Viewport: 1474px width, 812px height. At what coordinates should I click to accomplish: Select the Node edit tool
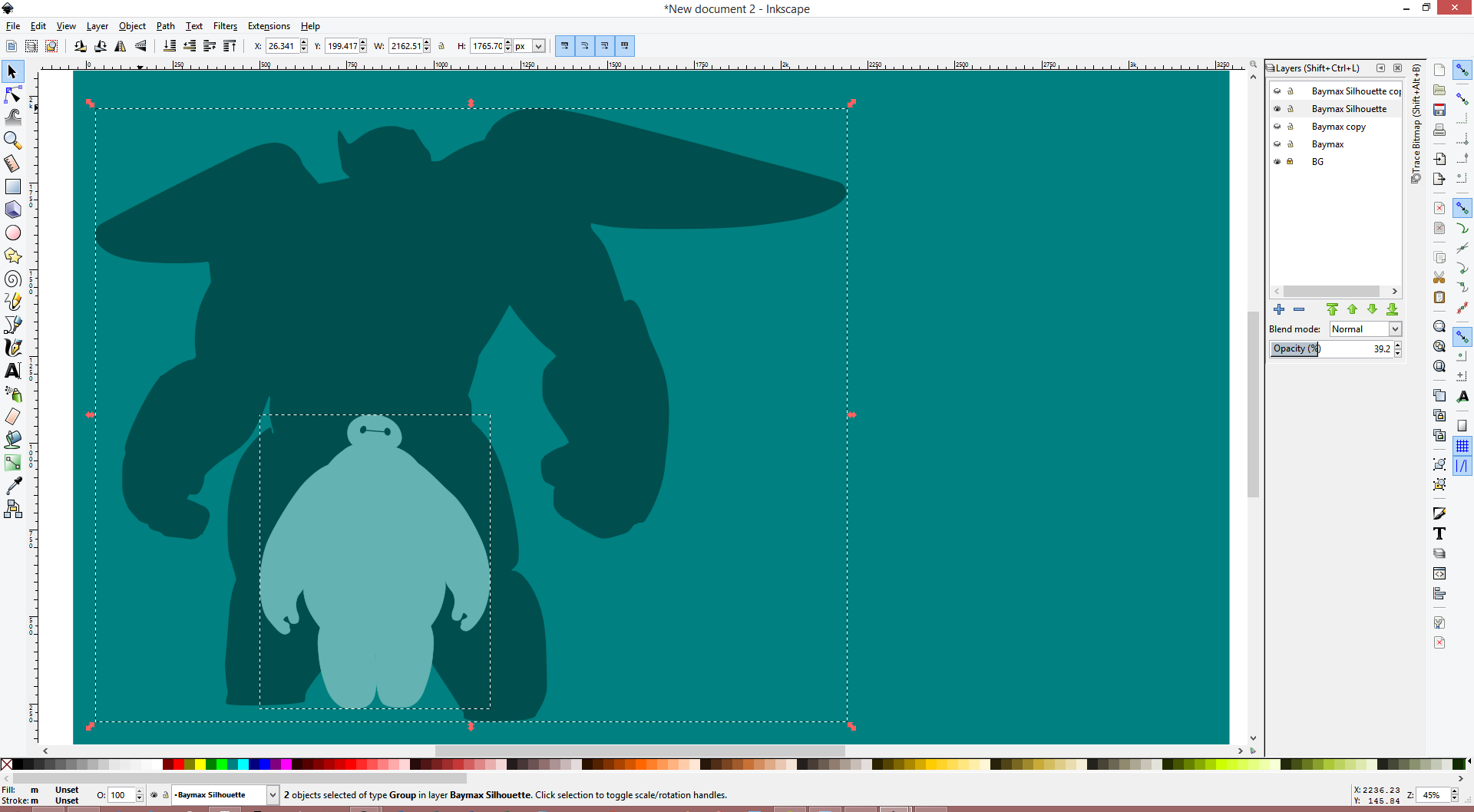point(12,94)
